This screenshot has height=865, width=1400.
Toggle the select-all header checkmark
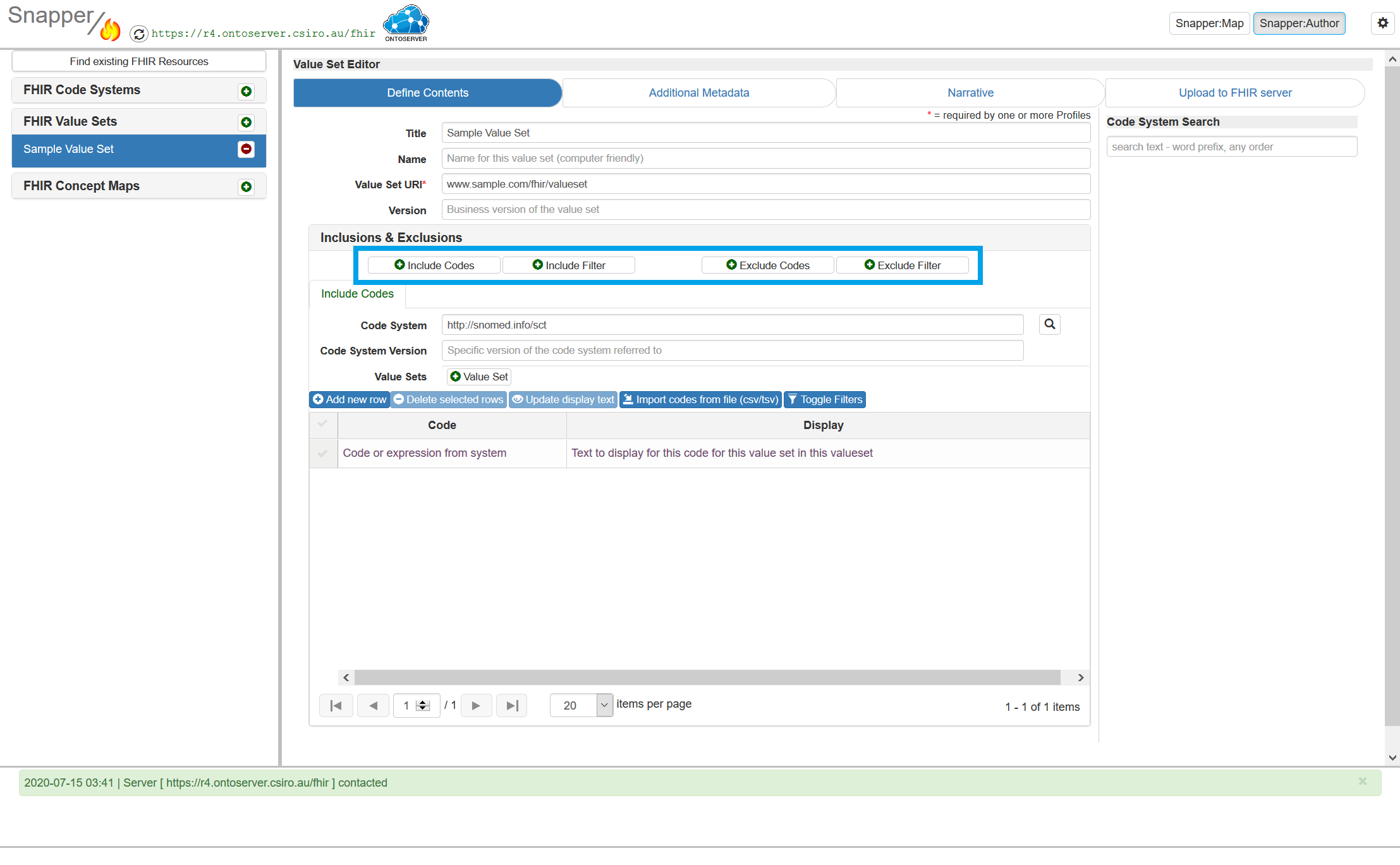[323, 424]
